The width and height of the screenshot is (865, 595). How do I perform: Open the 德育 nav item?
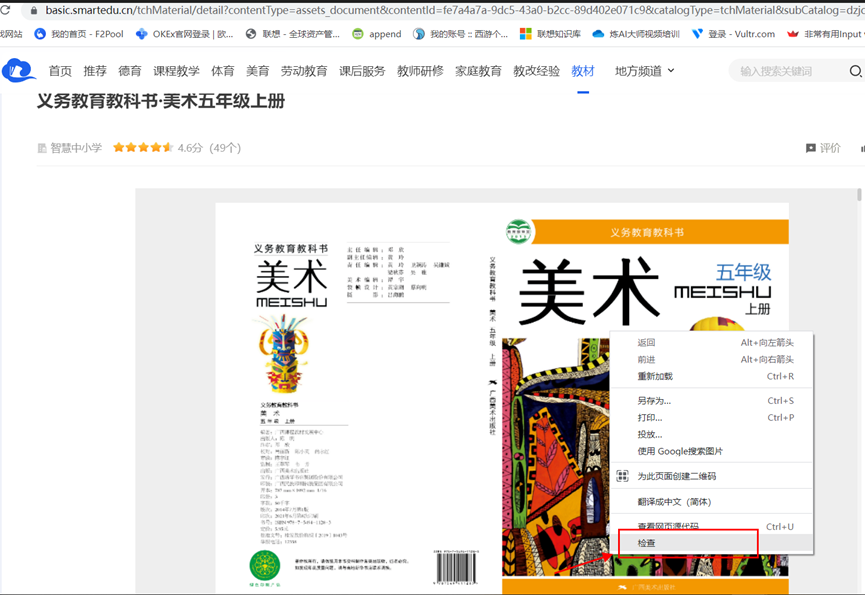point(130,71)
